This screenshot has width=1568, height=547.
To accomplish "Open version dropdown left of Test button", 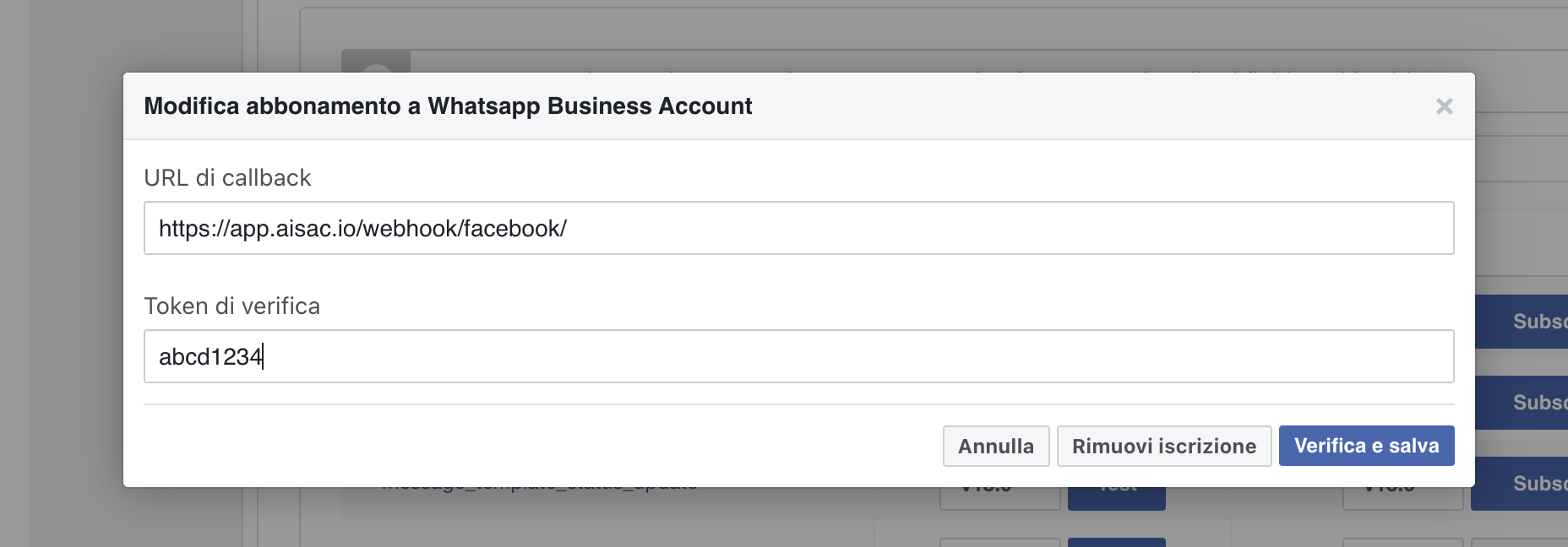I will tap(999, 499).
